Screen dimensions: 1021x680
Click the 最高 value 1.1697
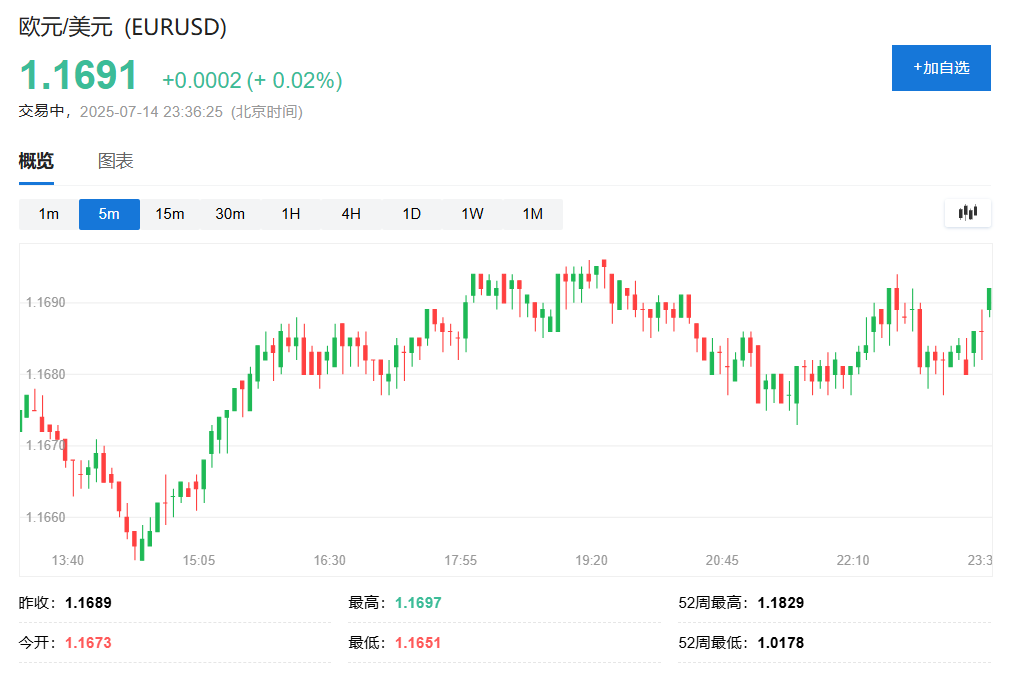[418, 603]
